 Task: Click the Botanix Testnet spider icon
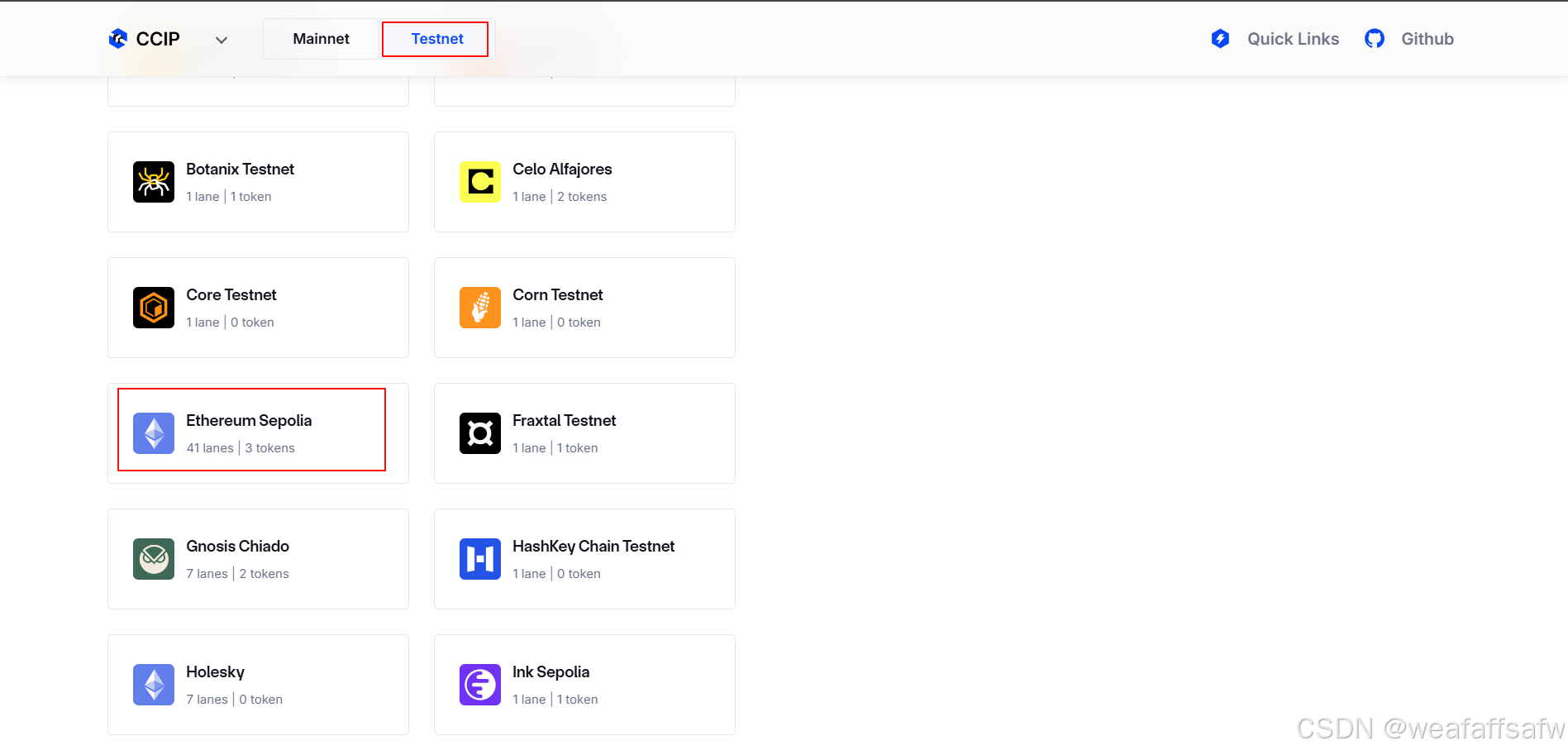pos(154,182)
